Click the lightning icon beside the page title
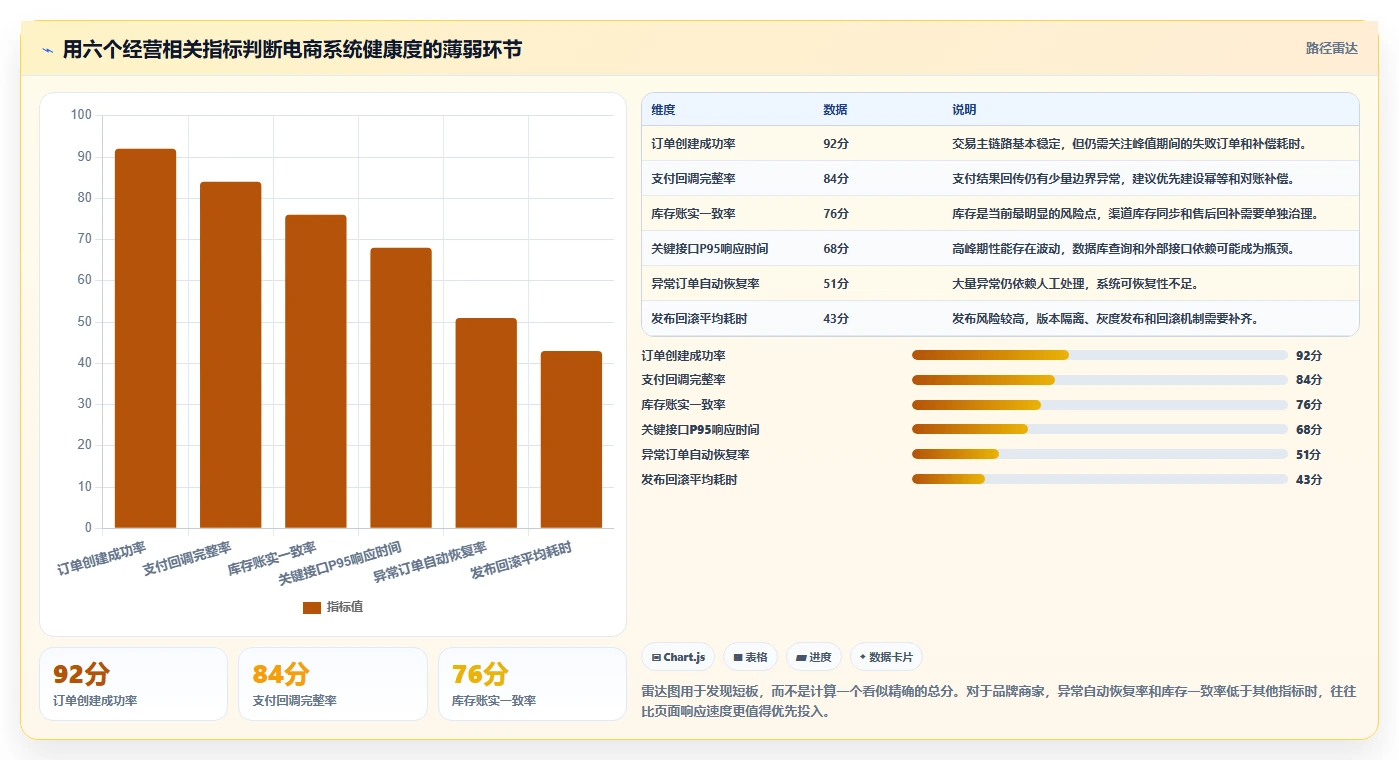Viewport: 1399px width, 760px height. 48,50
